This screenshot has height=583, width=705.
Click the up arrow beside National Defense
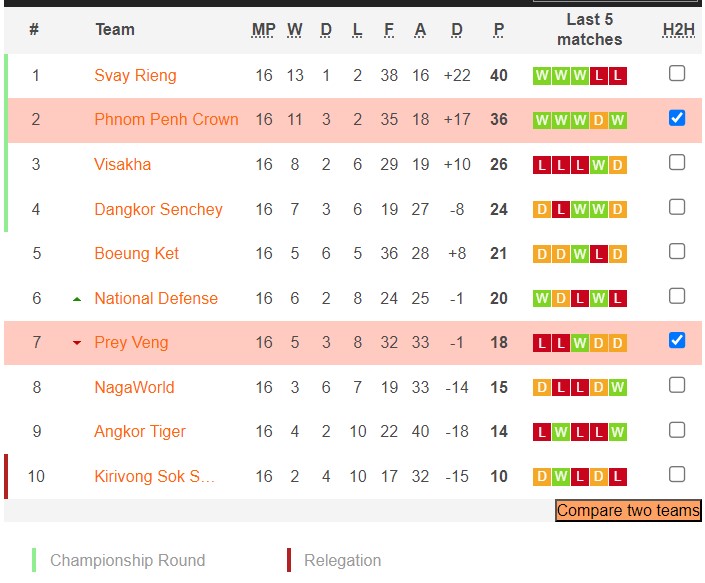pos(77,299)
